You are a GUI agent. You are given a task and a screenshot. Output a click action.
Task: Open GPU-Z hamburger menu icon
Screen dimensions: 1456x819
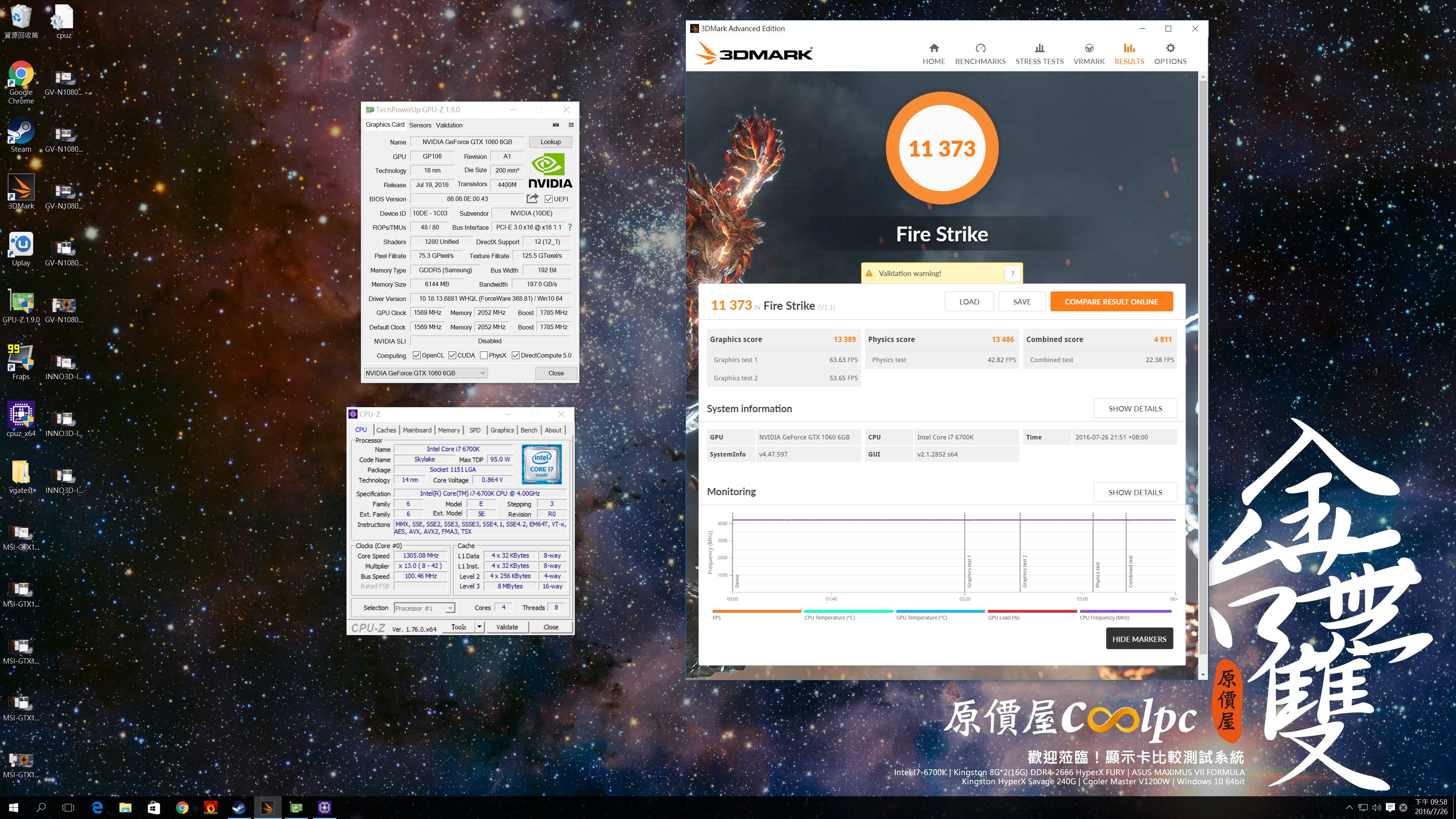571,125
